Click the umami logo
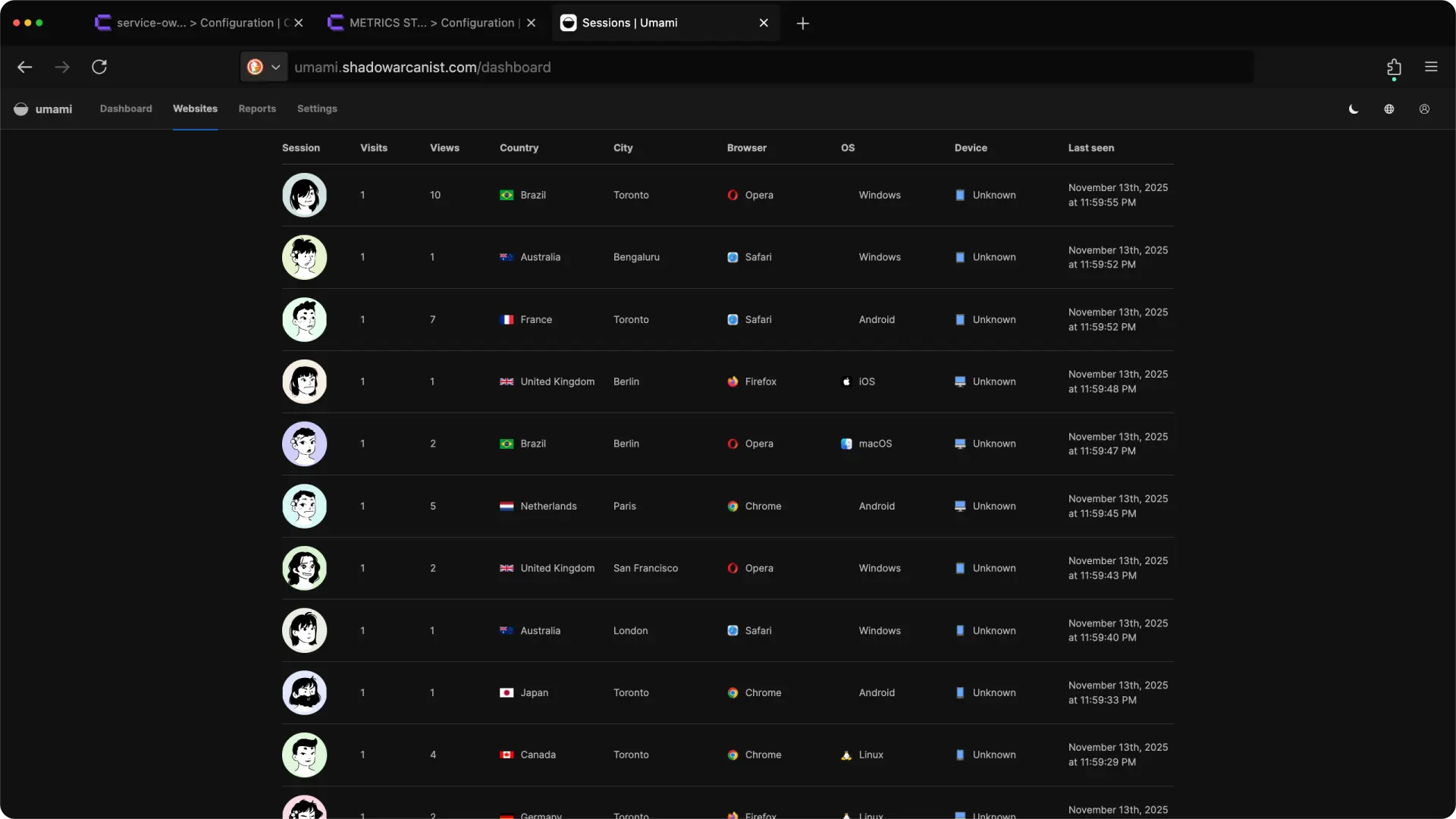This screenshot has width=1456, height=819. tap(42, 108)
